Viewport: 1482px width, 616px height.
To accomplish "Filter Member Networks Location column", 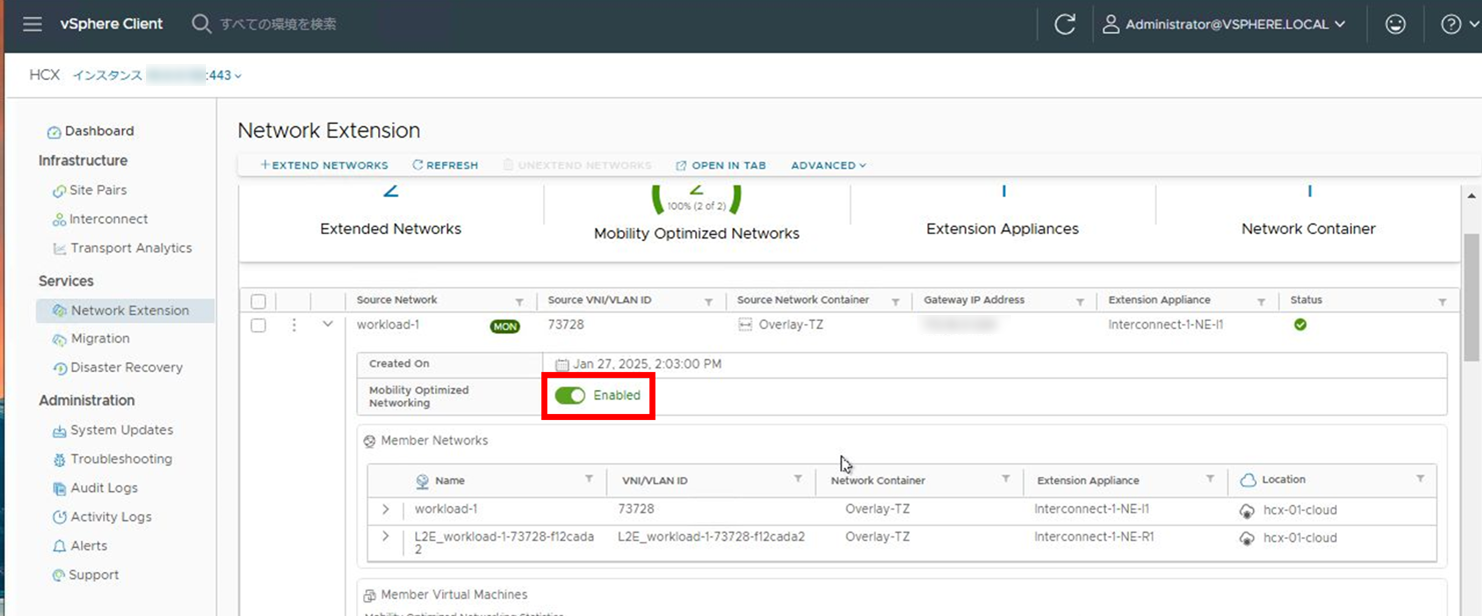I will point(1420,479).
